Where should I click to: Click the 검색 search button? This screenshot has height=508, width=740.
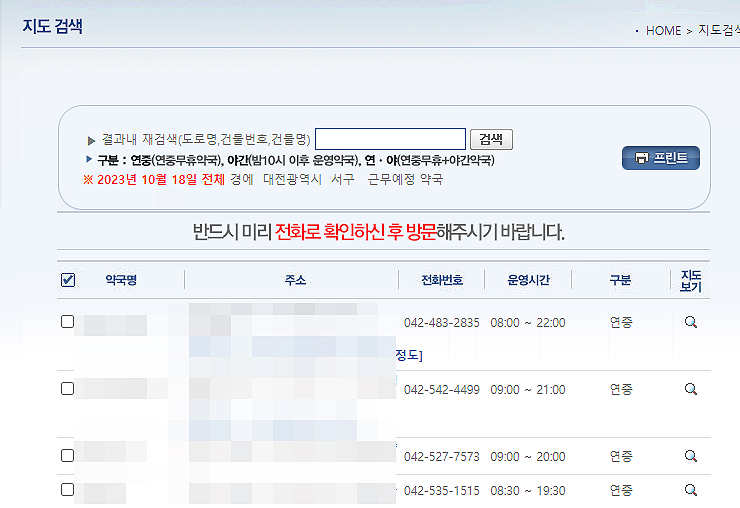coord(491,139)
